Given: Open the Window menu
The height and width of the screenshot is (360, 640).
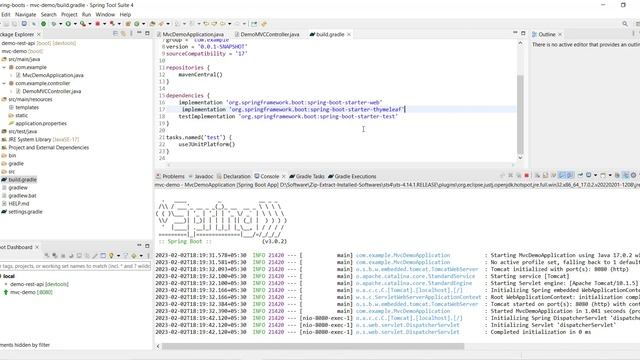Looking at the screenshot, I should (105, 14).
